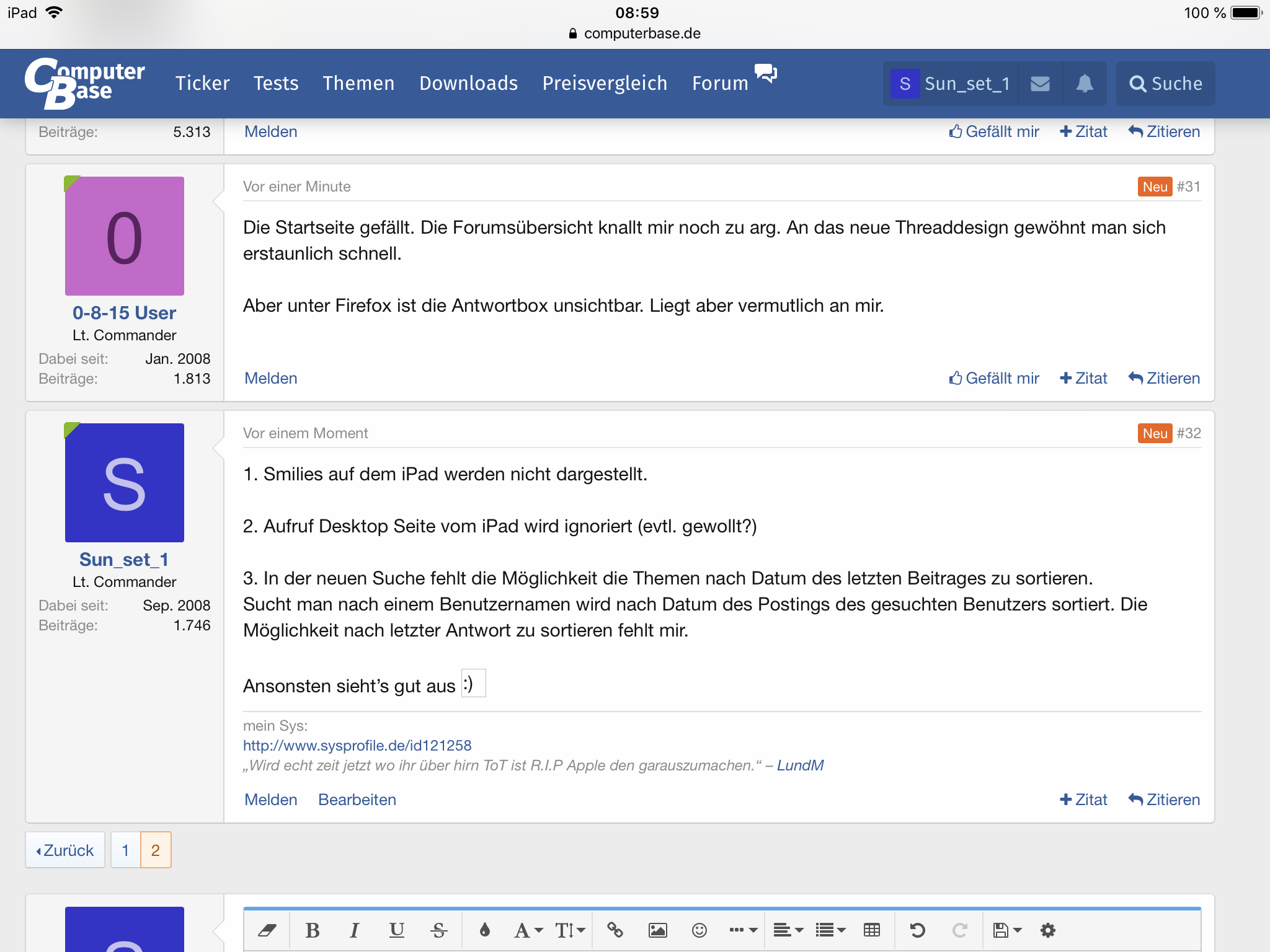This screenshot has width=1270, height=952.
Task: Insert a table via editor toolbar
Action: (871, 930)
